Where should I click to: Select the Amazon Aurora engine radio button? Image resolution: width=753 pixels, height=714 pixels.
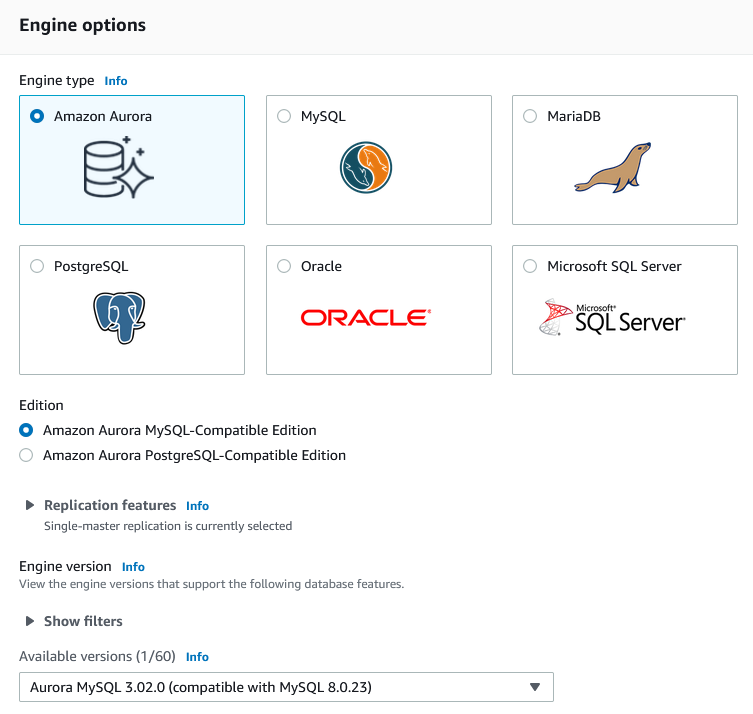coord(37,116)
